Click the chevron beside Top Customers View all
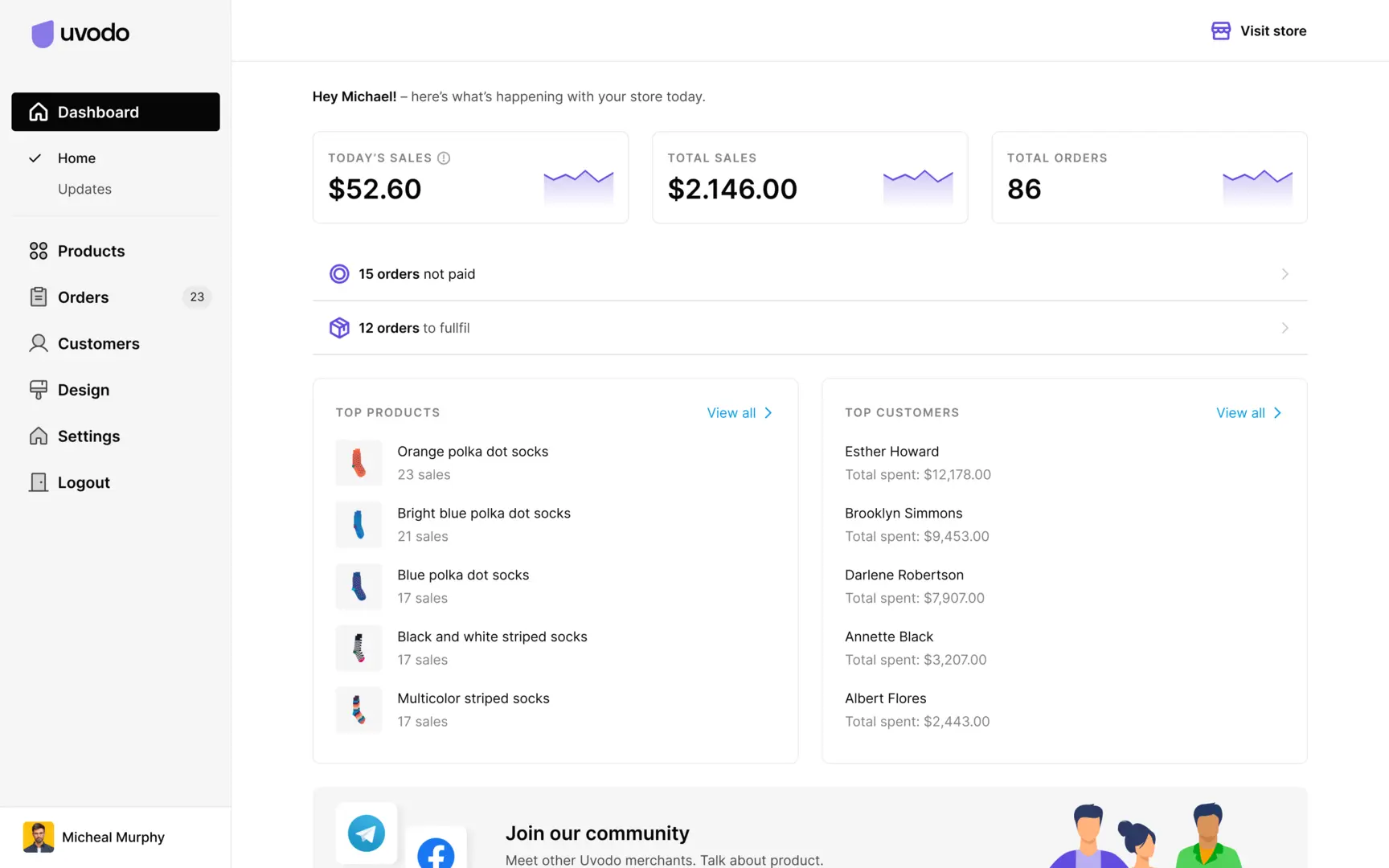The height and width of the screenshot is (868, 1389). [1277, 412]
